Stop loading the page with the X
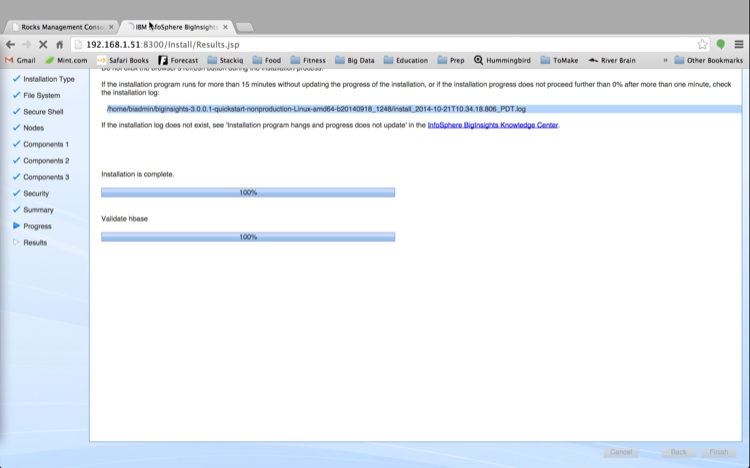The height and width of the screenshot is (468, 750). click(x=43, y=45)
